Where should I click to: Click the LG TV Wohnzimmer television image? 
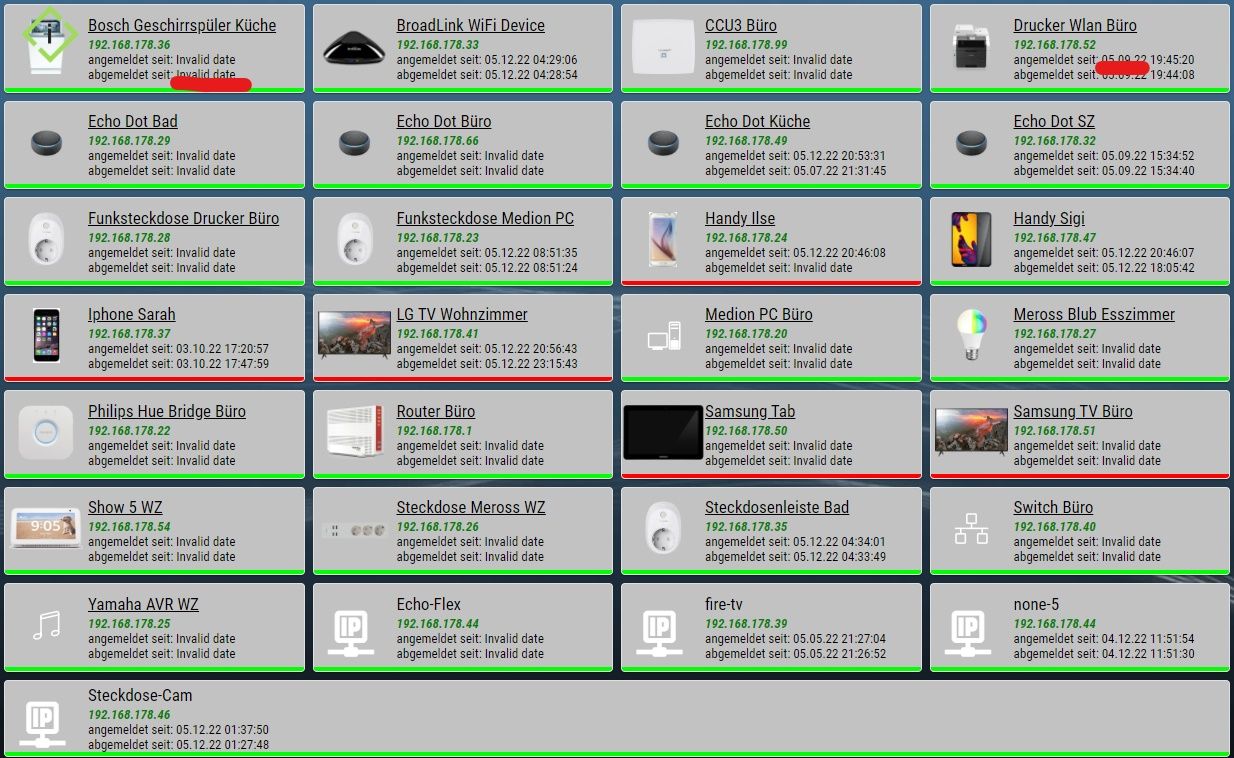[x=354, y=334]
